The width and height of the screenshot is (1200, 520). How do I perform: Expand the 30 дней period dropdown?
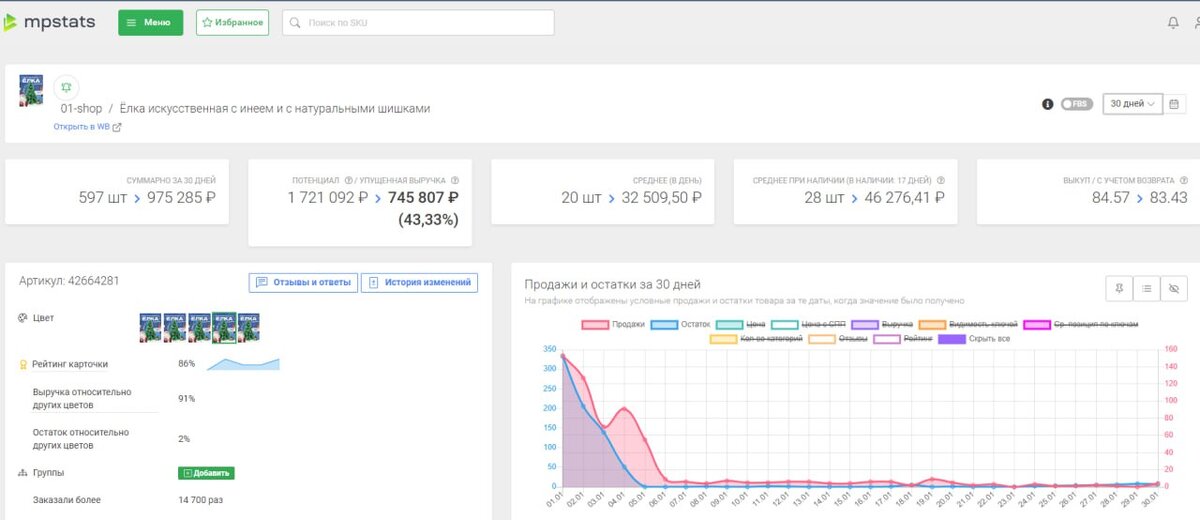(1132, 104)
